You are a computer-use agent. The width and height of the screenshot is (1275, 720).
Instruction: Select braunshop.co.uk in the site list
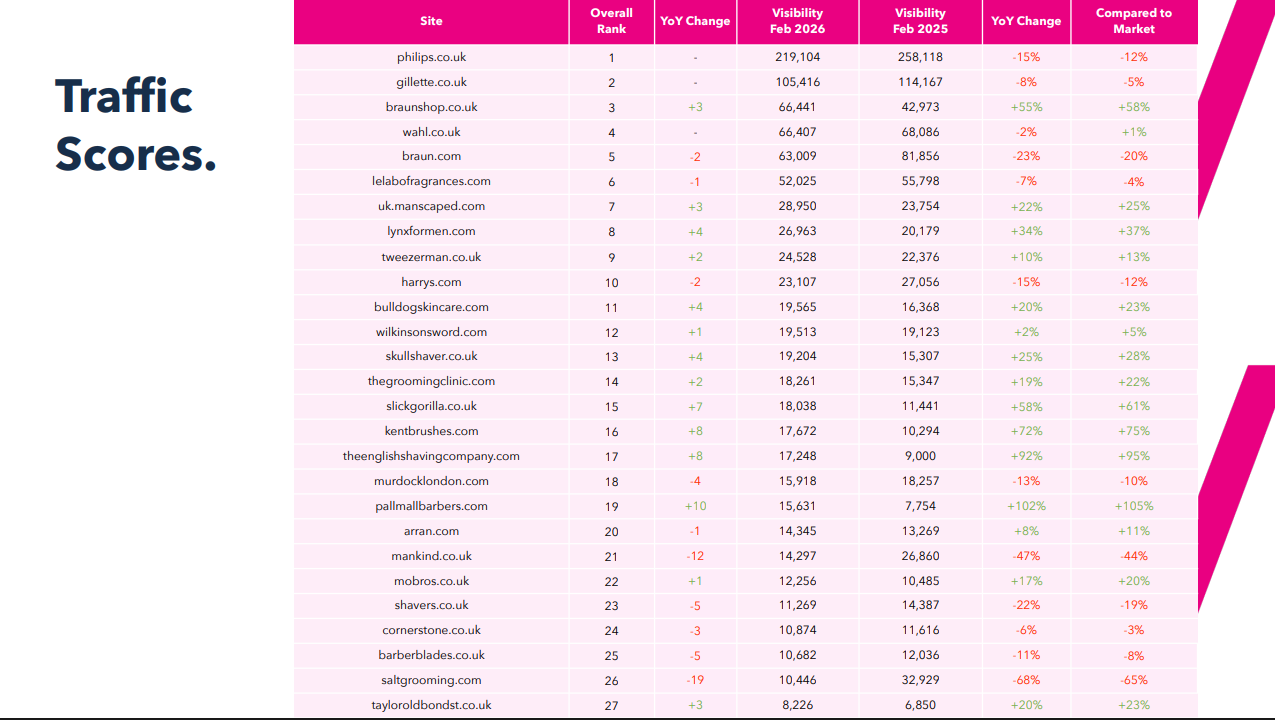[x=431, y=107]
